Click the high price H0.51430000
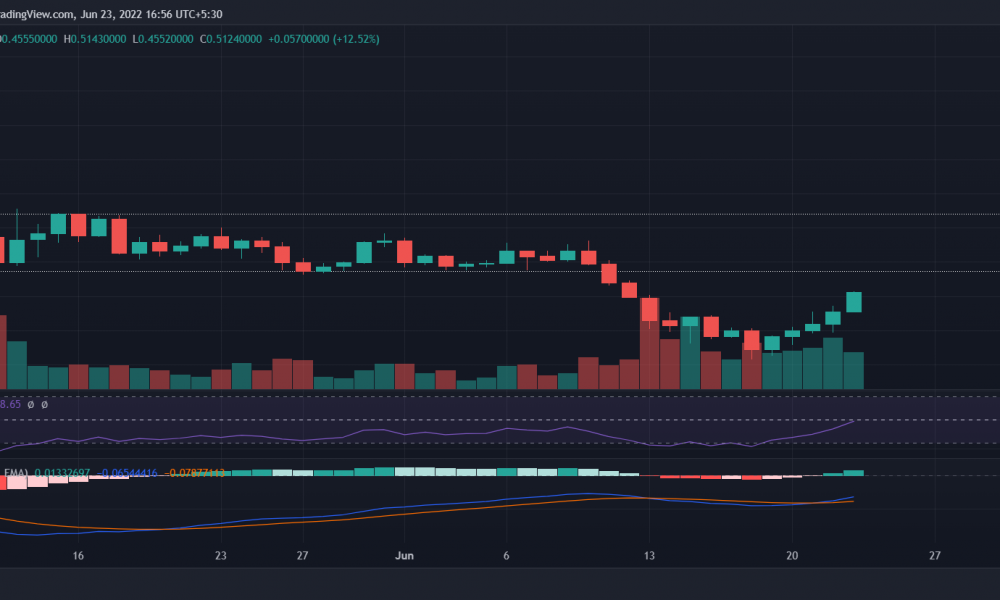 [x=95, y=39]
